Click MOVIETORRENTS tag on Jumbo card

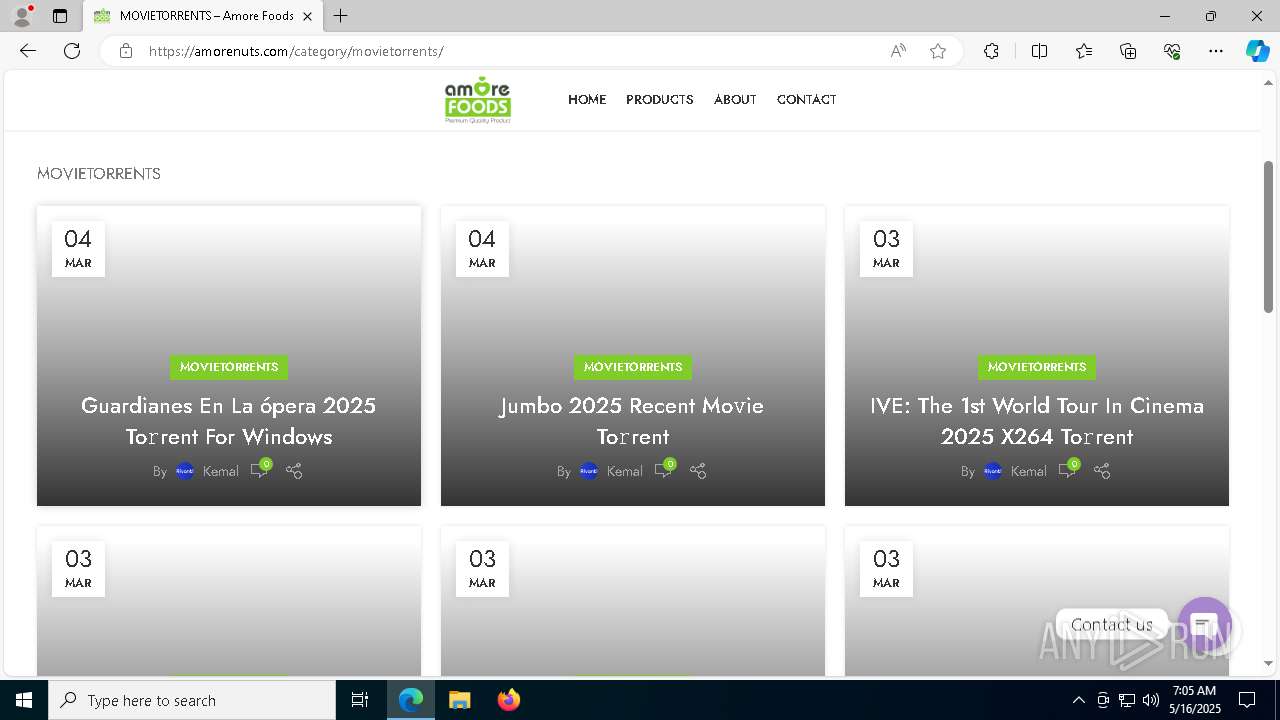(633, 367)
